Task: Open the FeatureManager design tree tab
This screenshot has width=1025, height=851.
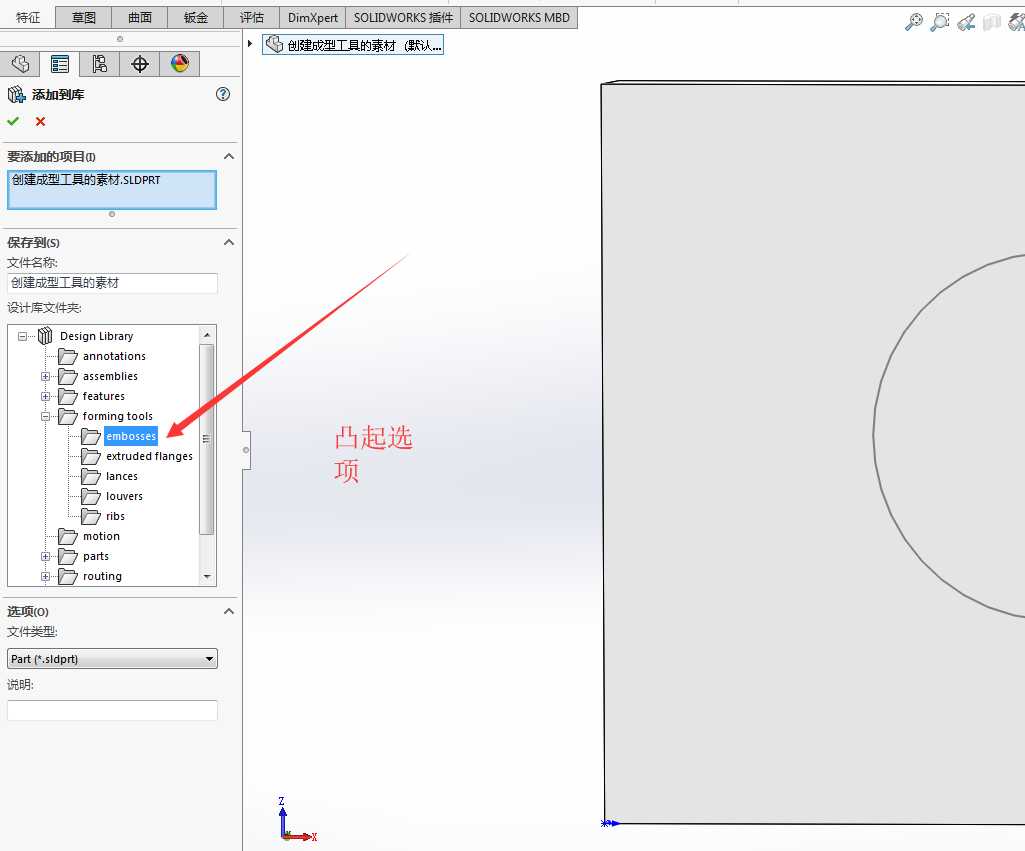Action: tap(20, 64)
